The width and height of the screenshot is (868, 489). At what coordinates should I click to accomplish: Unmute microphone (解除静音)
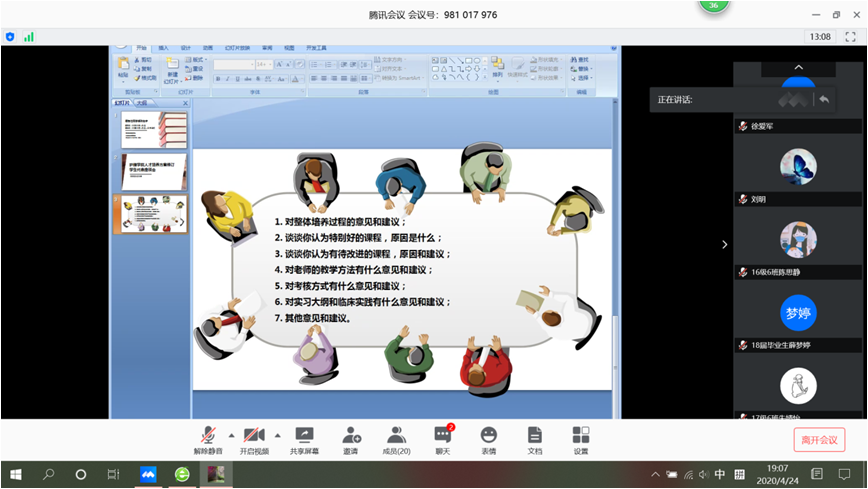point(208,440)
